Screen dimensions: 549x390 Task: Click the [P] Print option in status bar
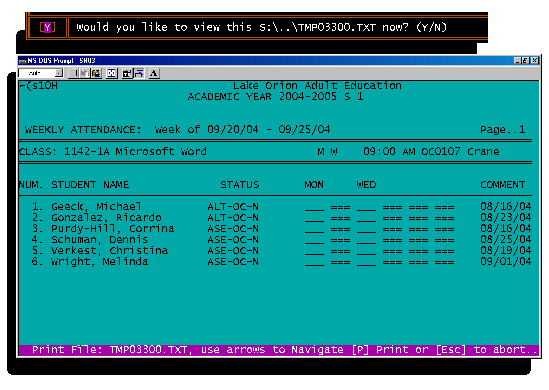coord(383,350)
